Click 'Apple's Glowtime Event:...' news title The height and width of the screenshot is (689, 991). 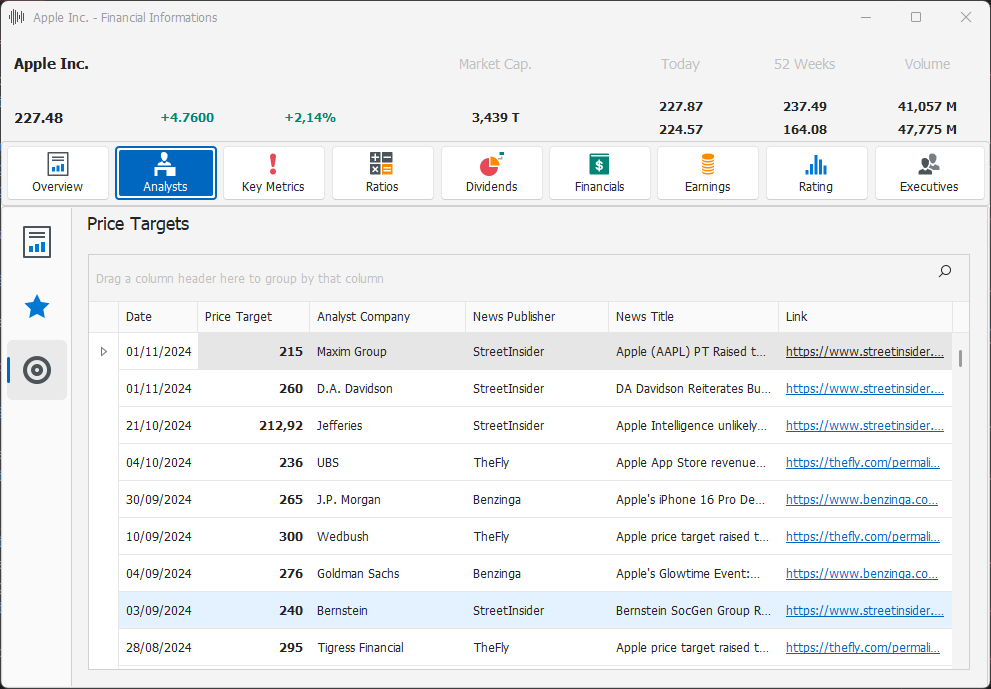688,573
